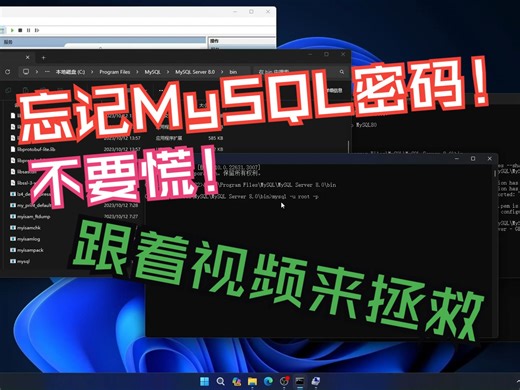Expand chevron after MySQL breadcrumb

[x=168, y=72]
